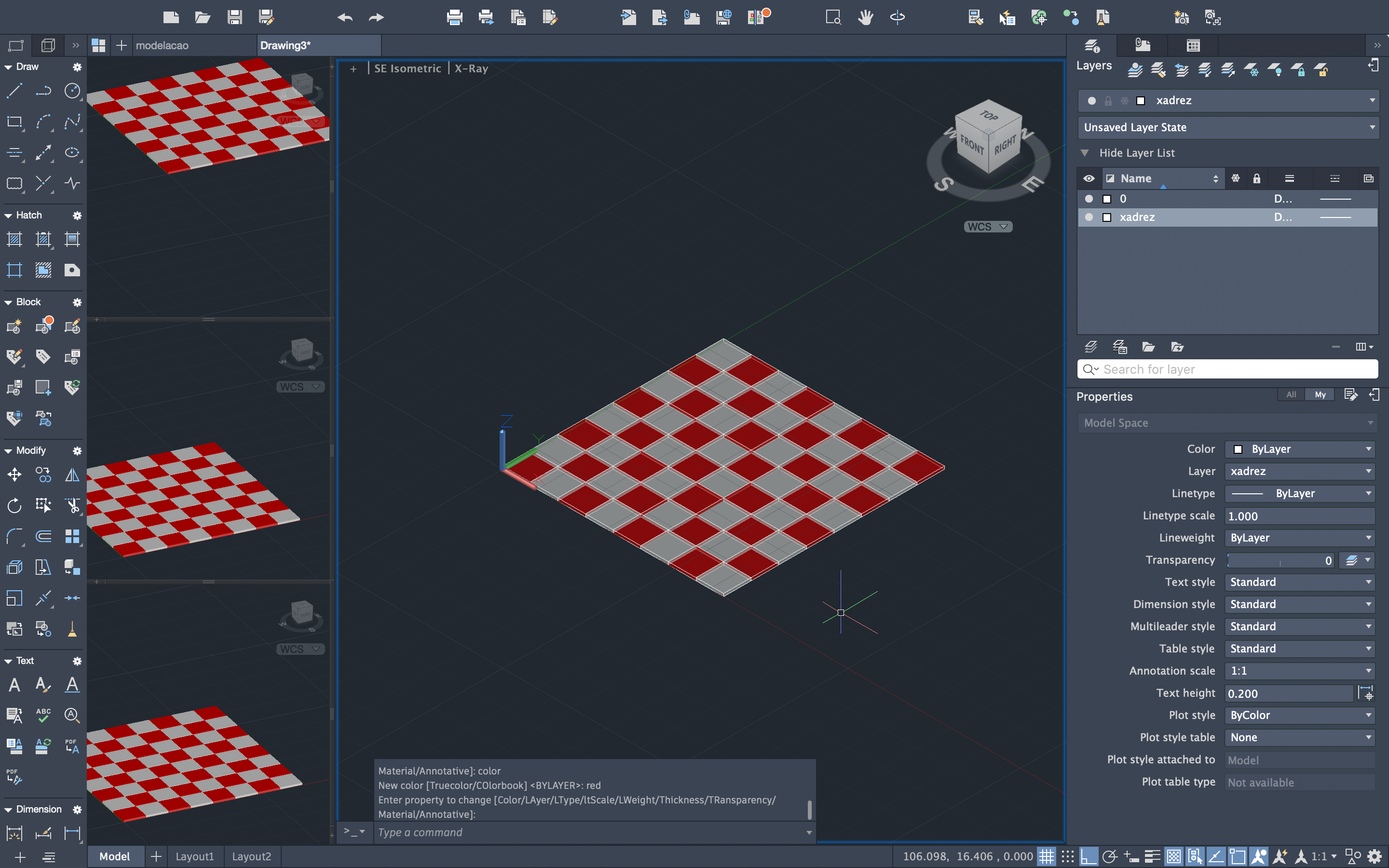
Task: Toggle visibility of xadrez layer in list
Action: click(1089, 217)
